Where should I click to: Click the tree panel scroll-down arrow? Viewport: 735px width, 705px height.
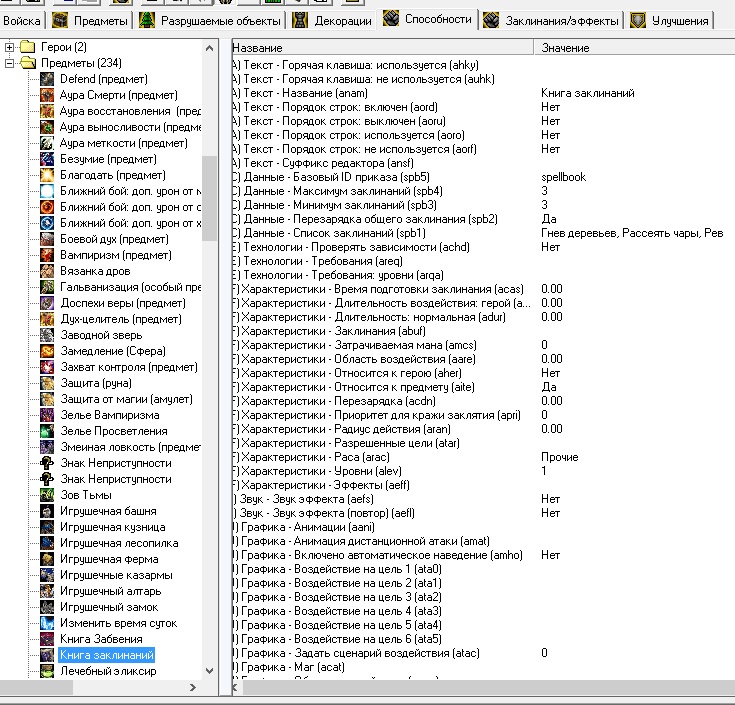click(210, 671)
